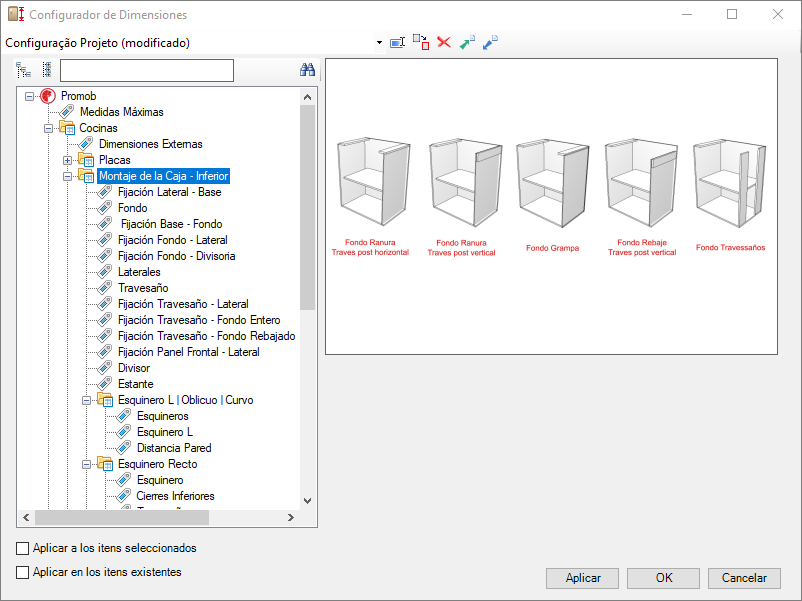Select the Fondo tree item
Screen dimensions: 802x601
pyautogui.click(x=132, y=208)
